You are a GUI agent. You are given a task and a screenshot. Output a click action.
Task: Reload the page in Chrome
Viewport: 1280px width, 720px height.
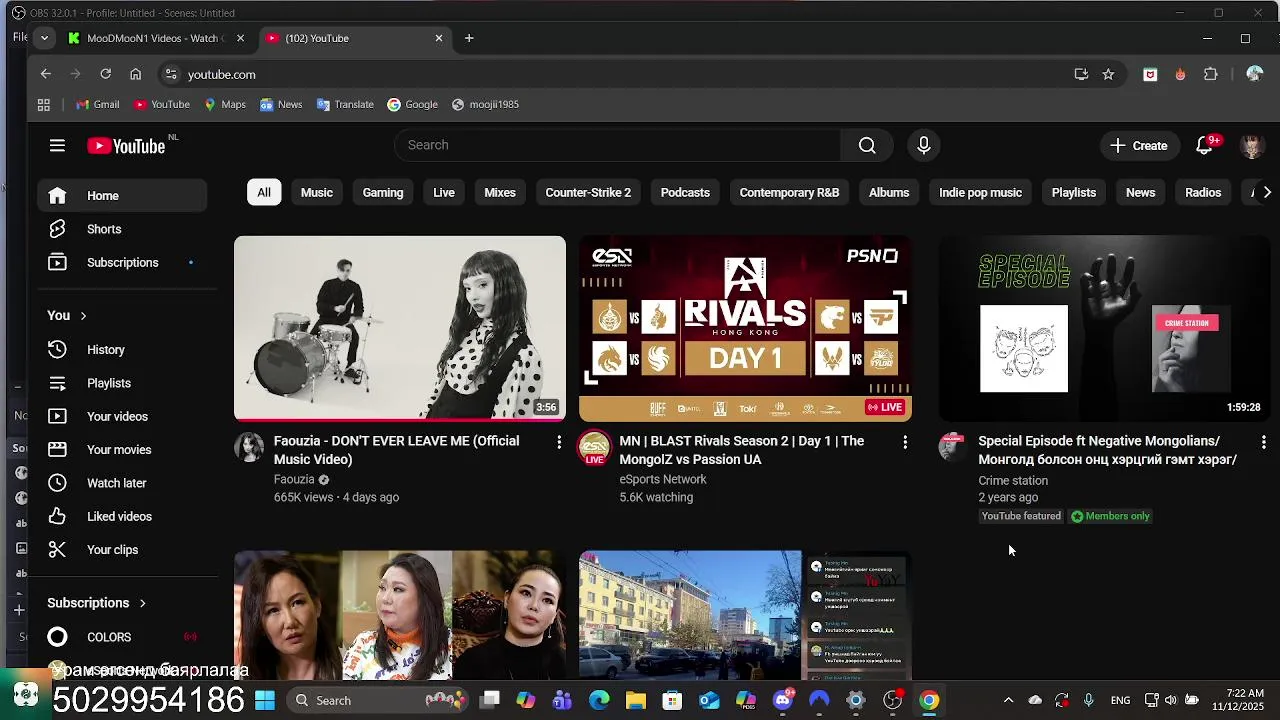pyautogui.click(x=105, y=74)
